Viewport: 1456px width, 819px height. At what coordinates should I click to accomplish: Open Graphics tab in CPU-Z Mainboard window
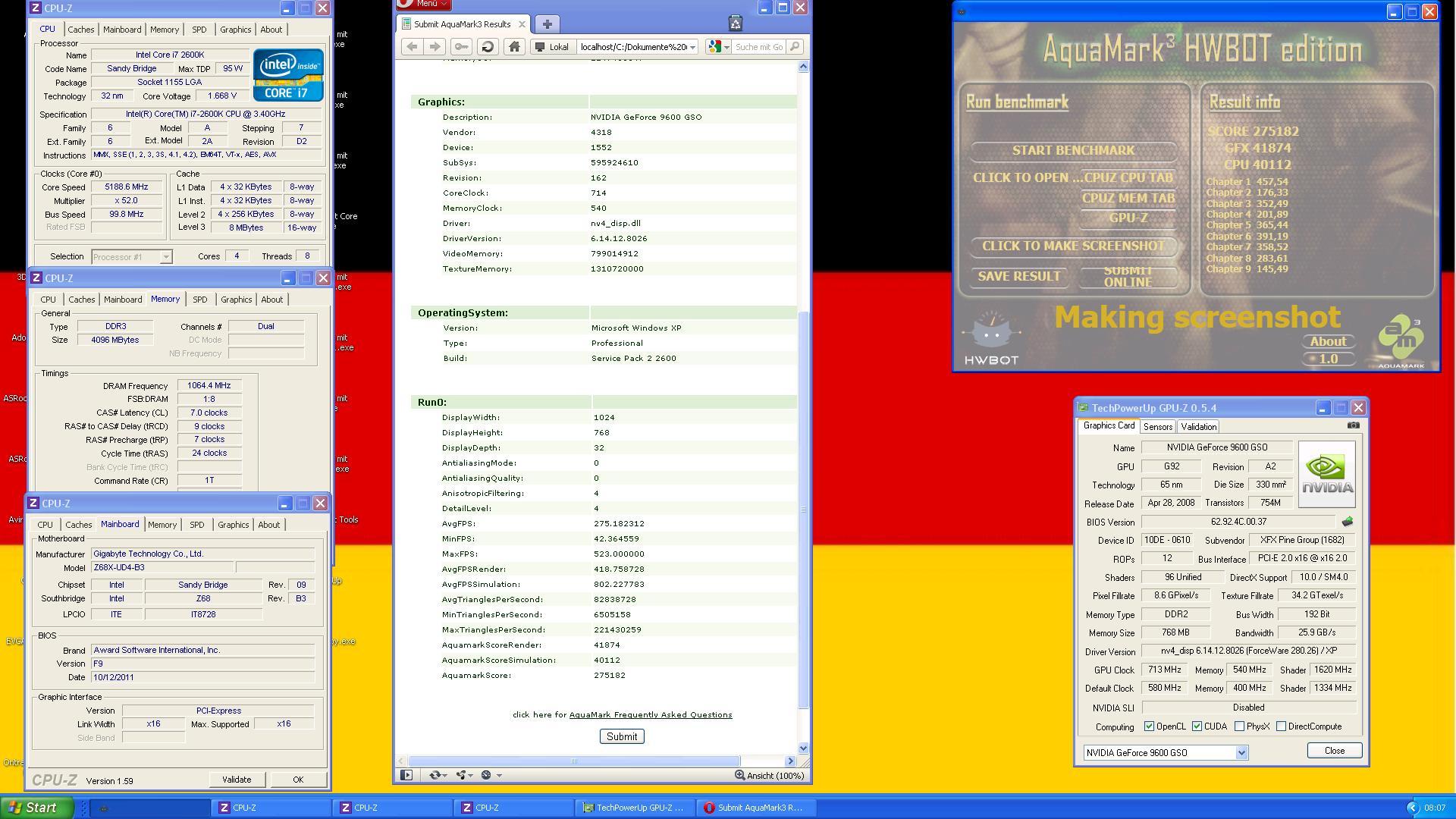[233, 525]
